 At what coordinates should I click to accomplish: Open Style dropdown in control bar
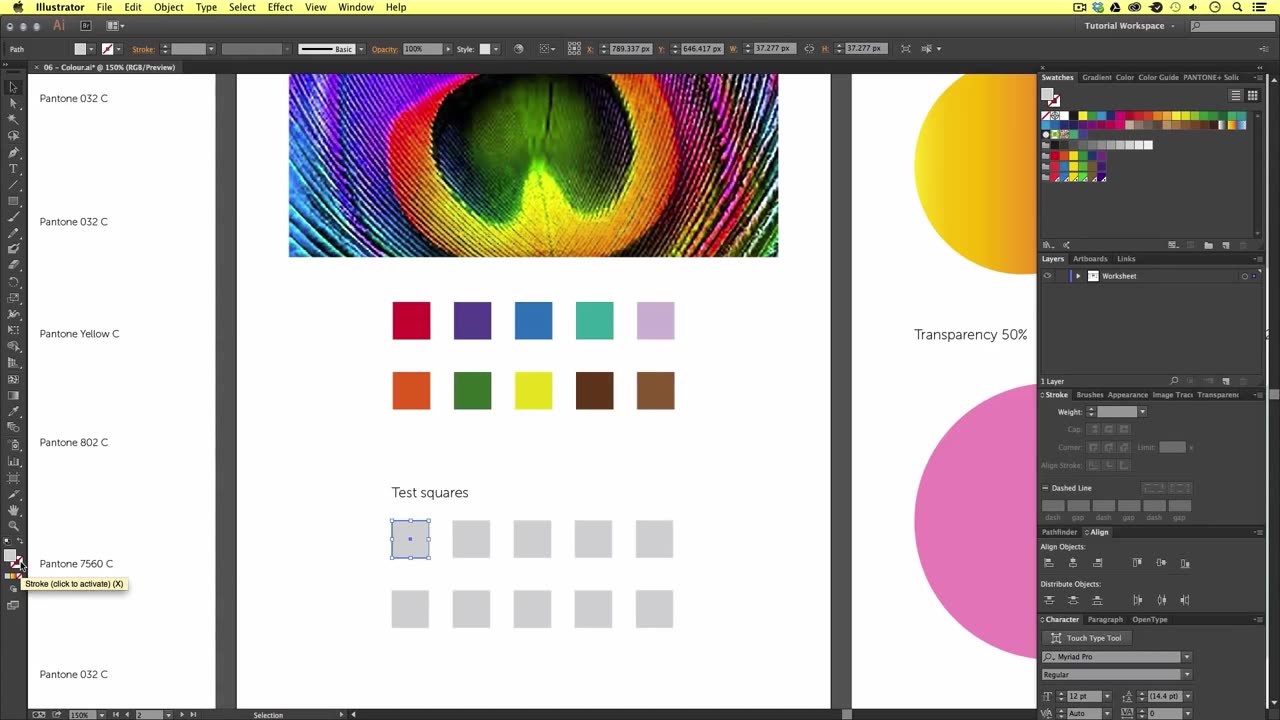pyautogui.click(x=496, y=48)
